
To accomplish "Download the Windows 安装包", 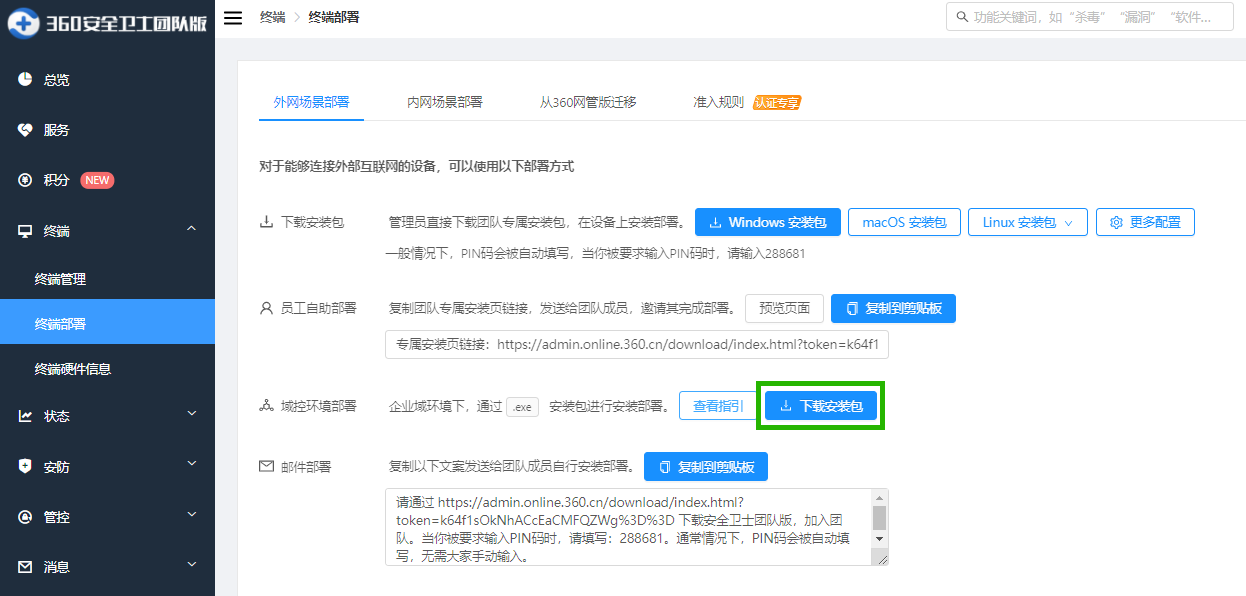I will [x=768, y=222].
